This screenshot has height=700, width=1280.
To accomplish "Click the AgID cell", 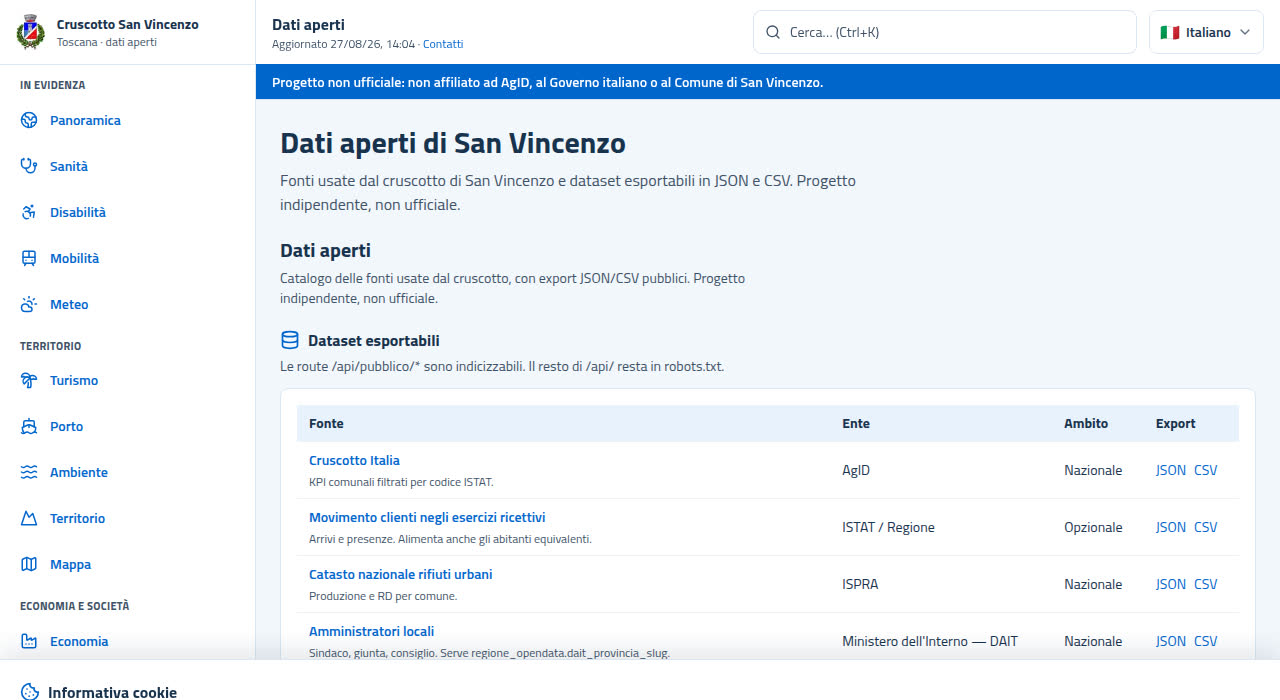I will [856, 470].
